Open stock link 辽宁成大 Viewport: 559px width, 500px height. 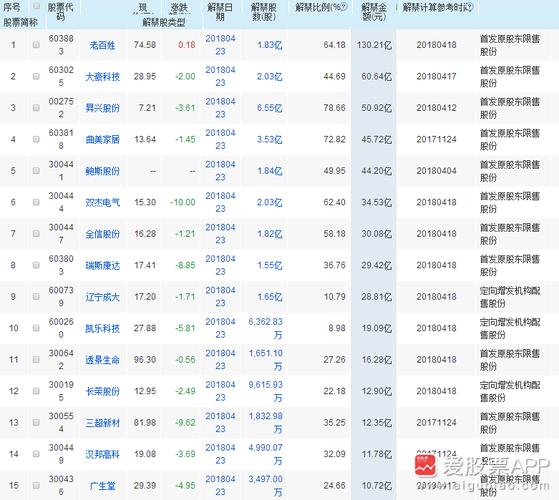coord(103,297)
